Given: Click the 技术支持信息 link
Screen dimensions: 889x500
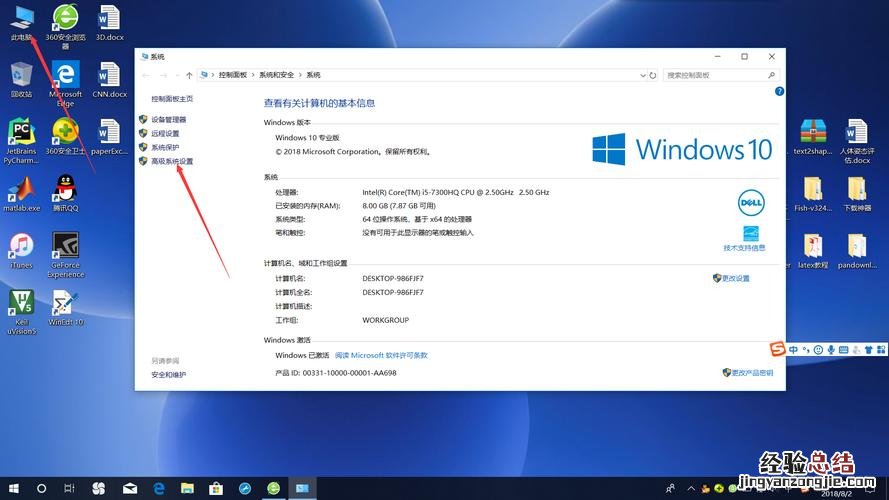Looking at the screenshot, I should tap(744, 248).
